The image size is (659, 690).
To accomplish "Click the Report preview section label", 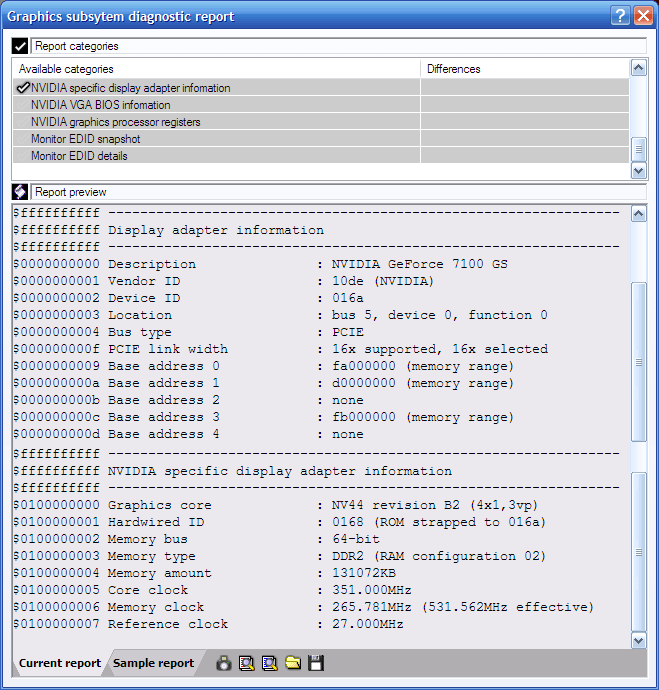I will (x=70, y=192).
